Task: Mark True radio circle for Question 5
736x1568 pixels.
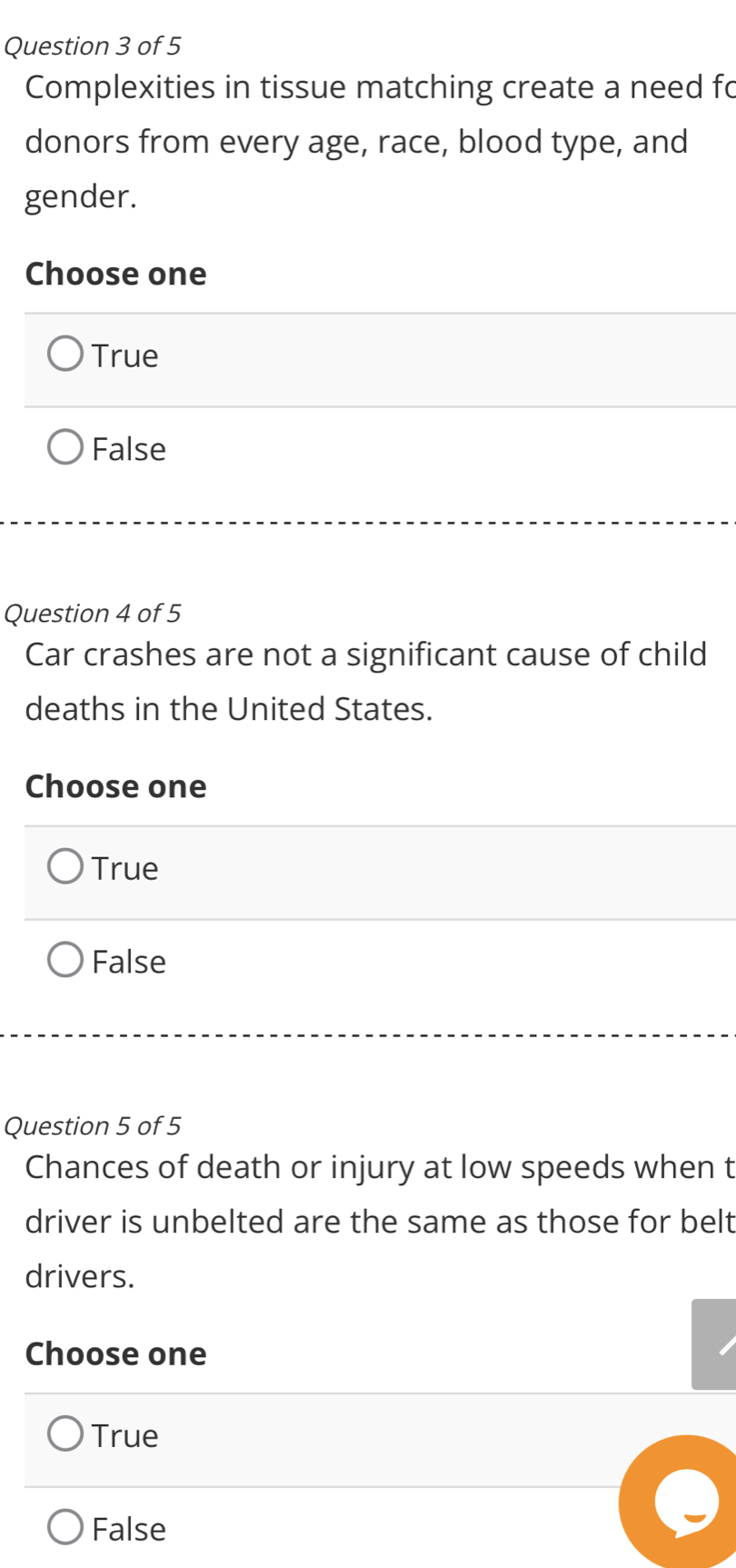Action: (x=65, y=1435)
